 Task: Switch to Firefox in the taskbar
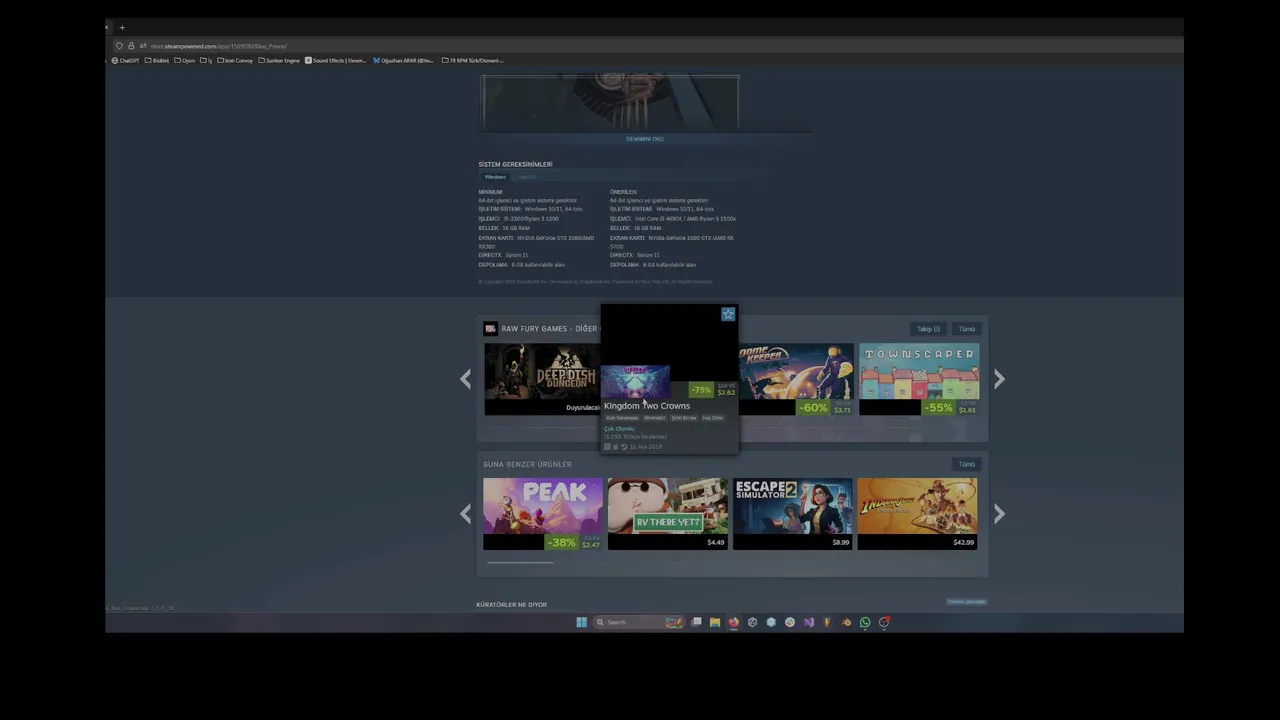(733, 622)
